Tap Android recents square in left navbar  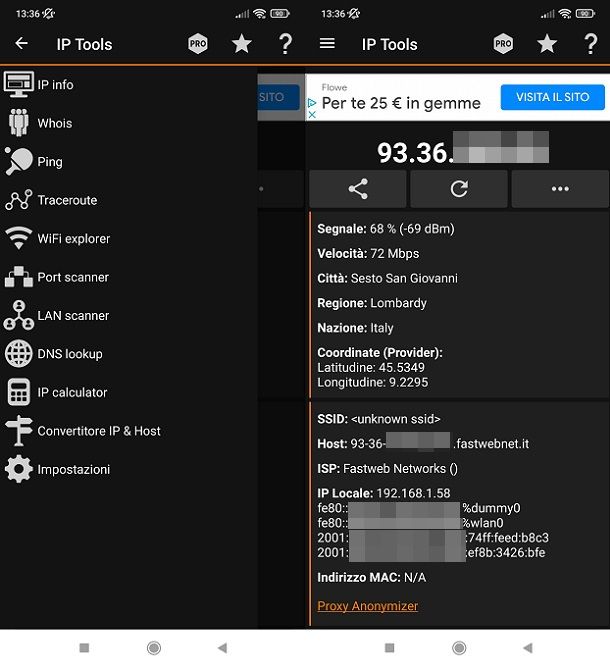(x=84, y=647)
